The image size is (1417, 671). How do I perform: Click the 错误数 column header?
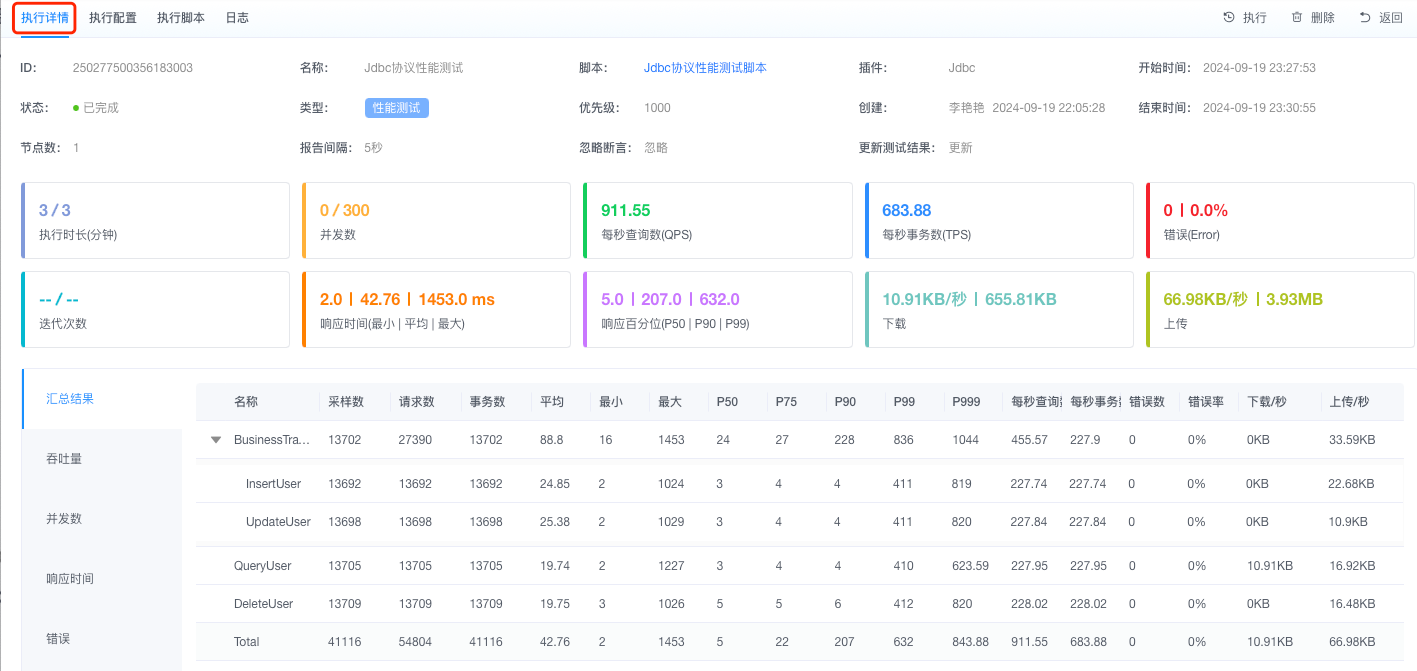pyautogui.click(x=1147, y=401)
